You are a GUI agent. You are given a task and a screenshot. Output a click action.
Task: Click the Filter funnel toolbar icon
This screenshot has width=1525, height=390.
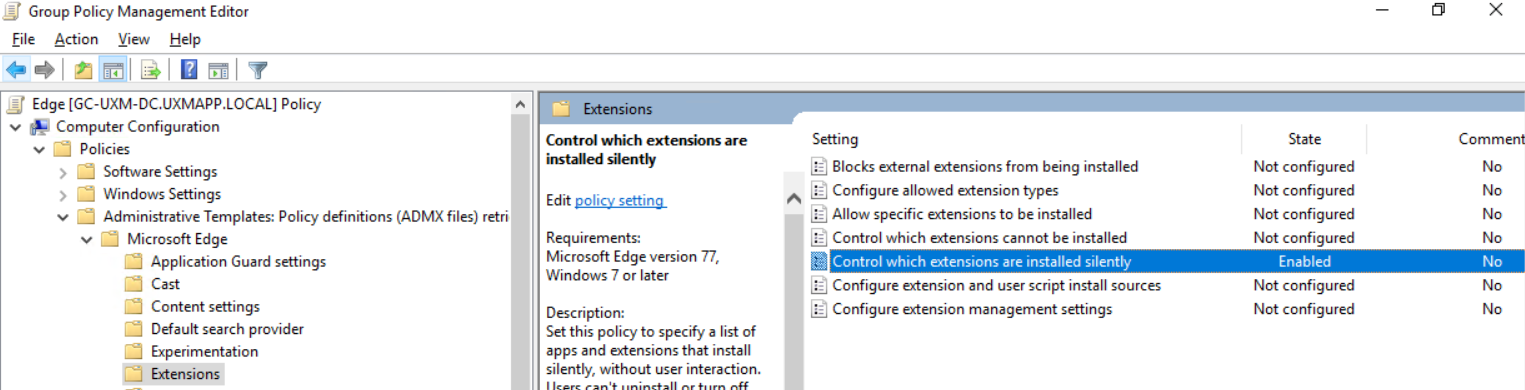[x=258, y=70]
